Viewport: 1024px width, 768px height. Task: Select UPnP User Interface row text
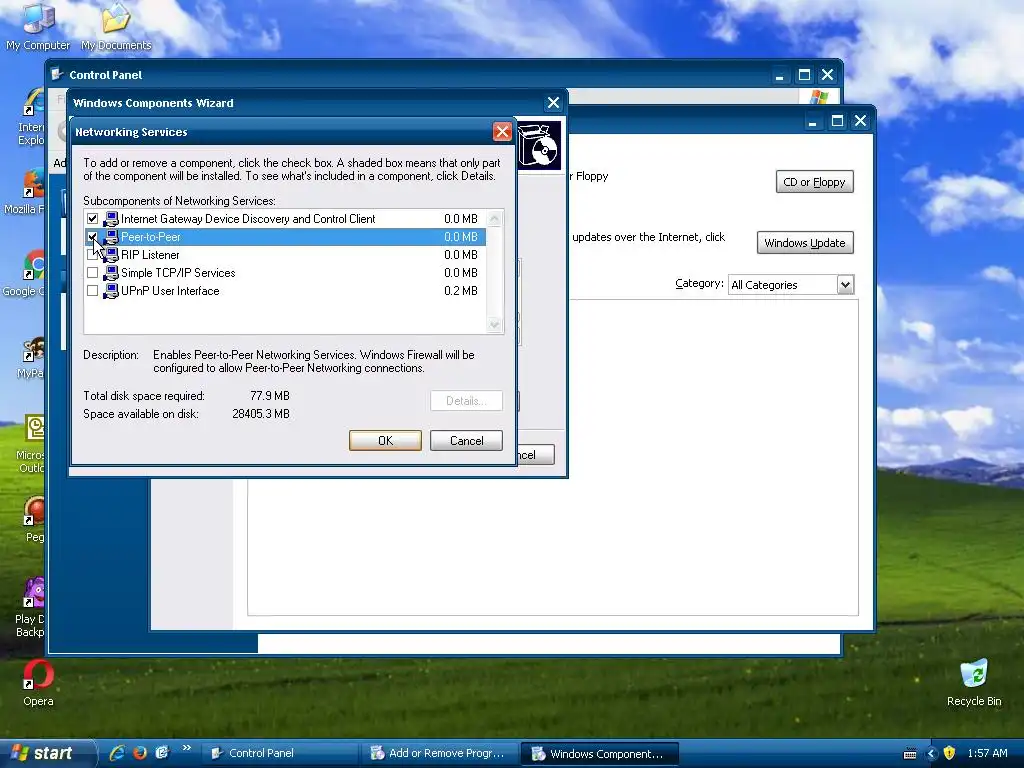click(170, 291)
